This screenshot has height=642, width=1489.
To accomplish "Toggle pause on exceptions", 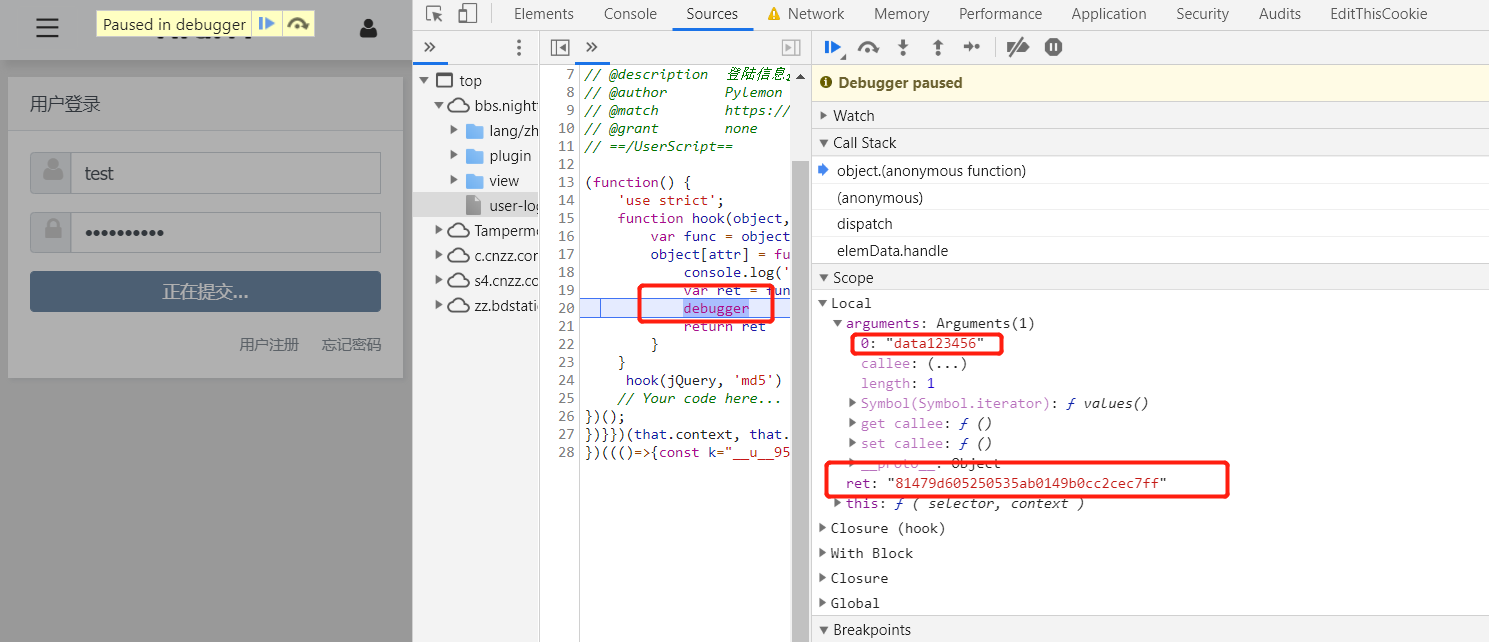I will (x=1053, y=47).
